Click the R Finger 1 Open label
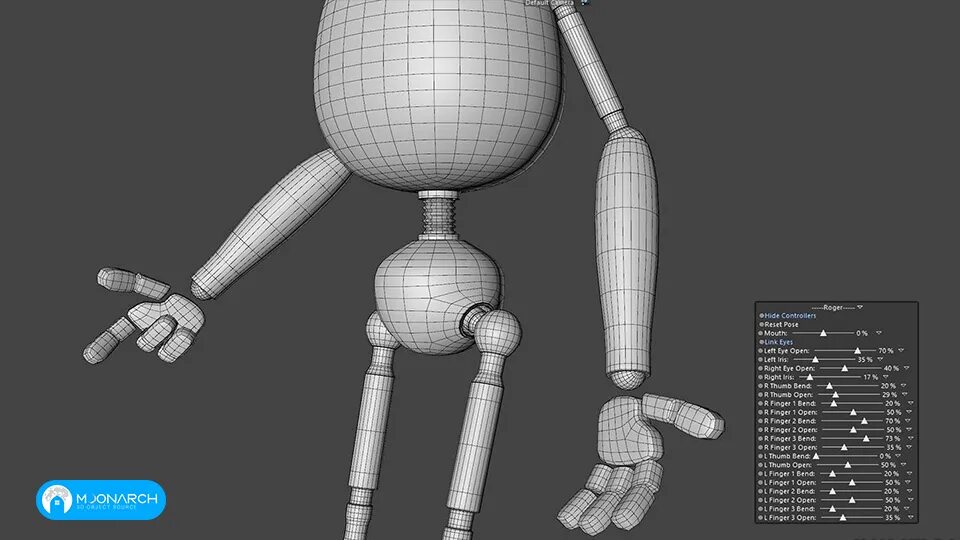 point(791,412)
